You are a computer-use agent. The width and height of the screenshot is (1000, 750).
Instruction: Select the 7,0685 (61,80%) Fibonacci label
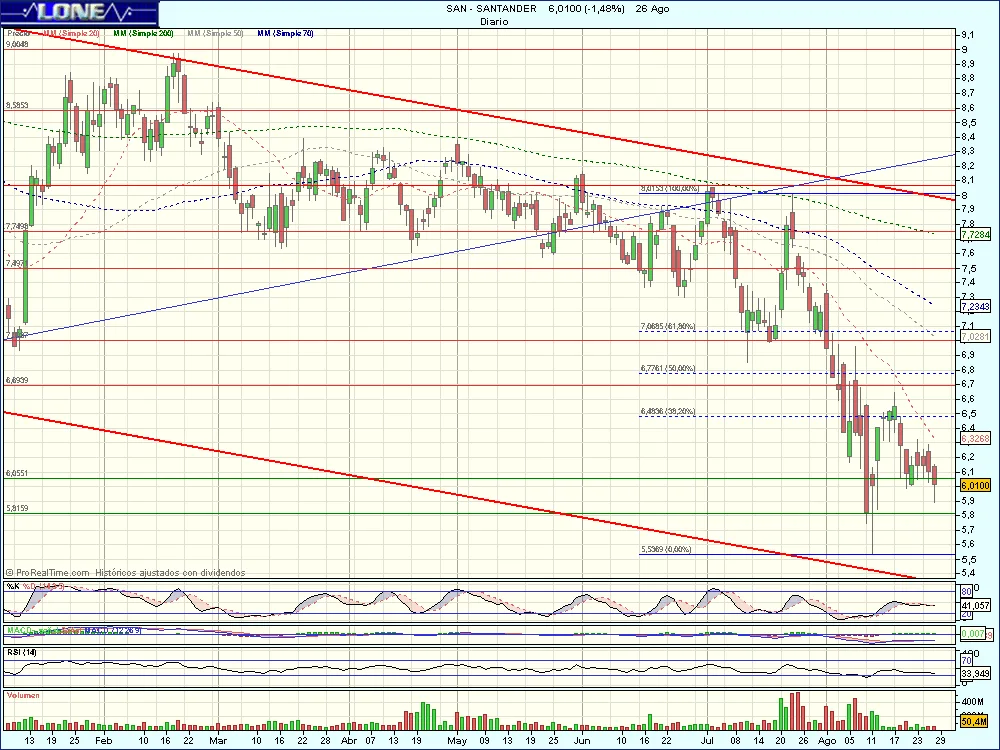coord(668,327)
